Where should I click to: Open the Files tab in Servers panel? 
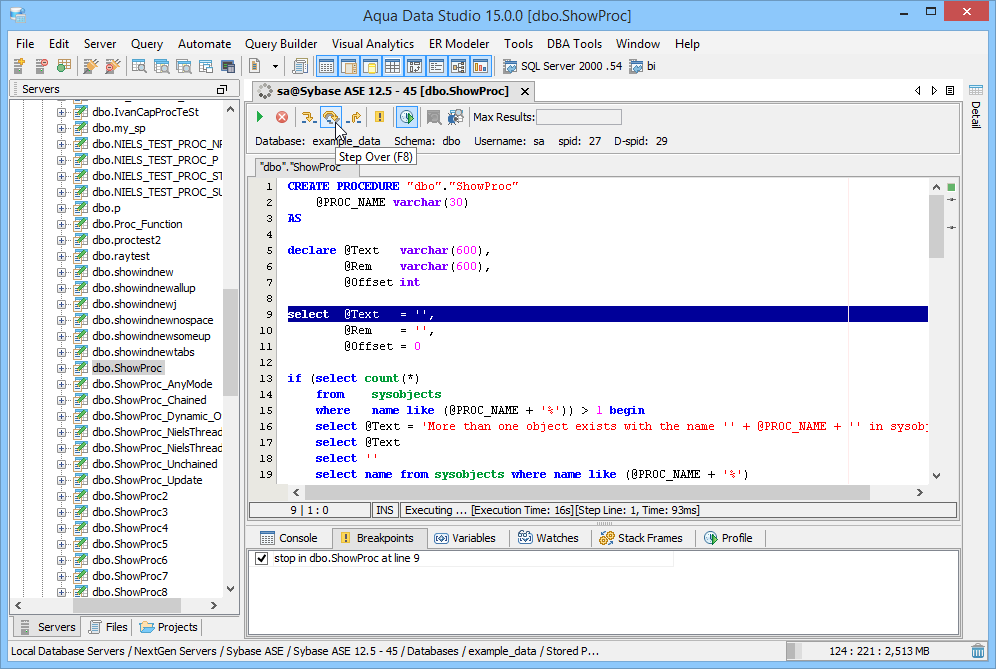point(108,627)
